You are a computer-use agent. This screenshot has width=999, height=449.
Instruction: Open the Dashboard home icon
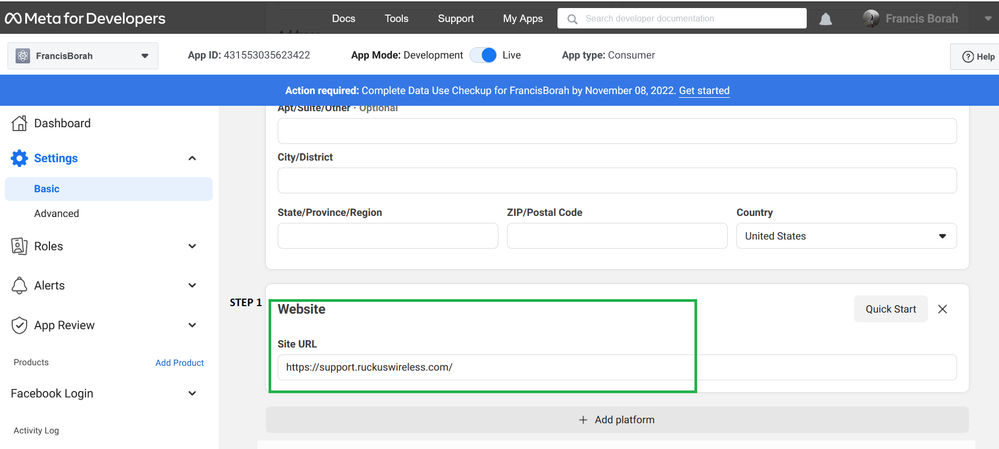tap(18, 123)
